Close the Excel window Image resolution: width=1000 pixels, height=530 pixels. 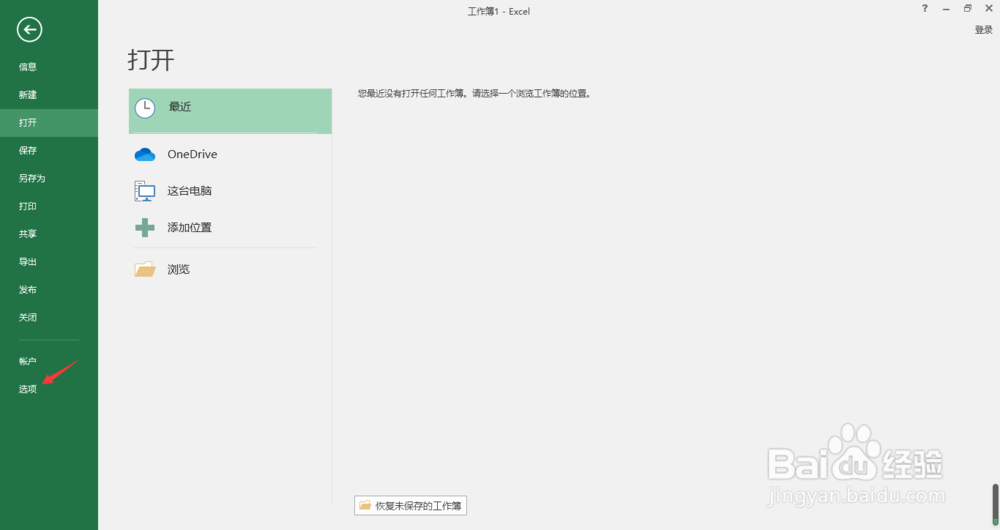[989, 8]
